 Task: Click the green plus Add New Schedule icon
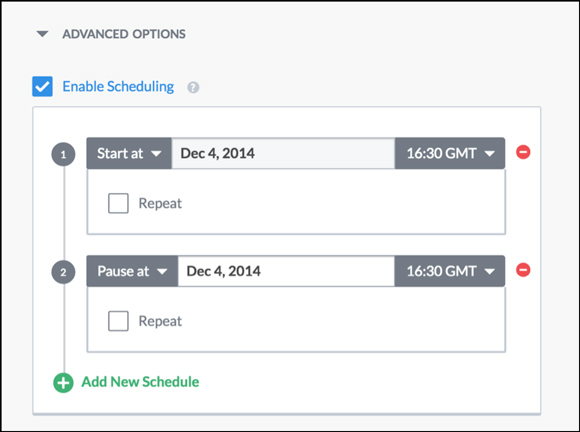[x=63, y=382]
